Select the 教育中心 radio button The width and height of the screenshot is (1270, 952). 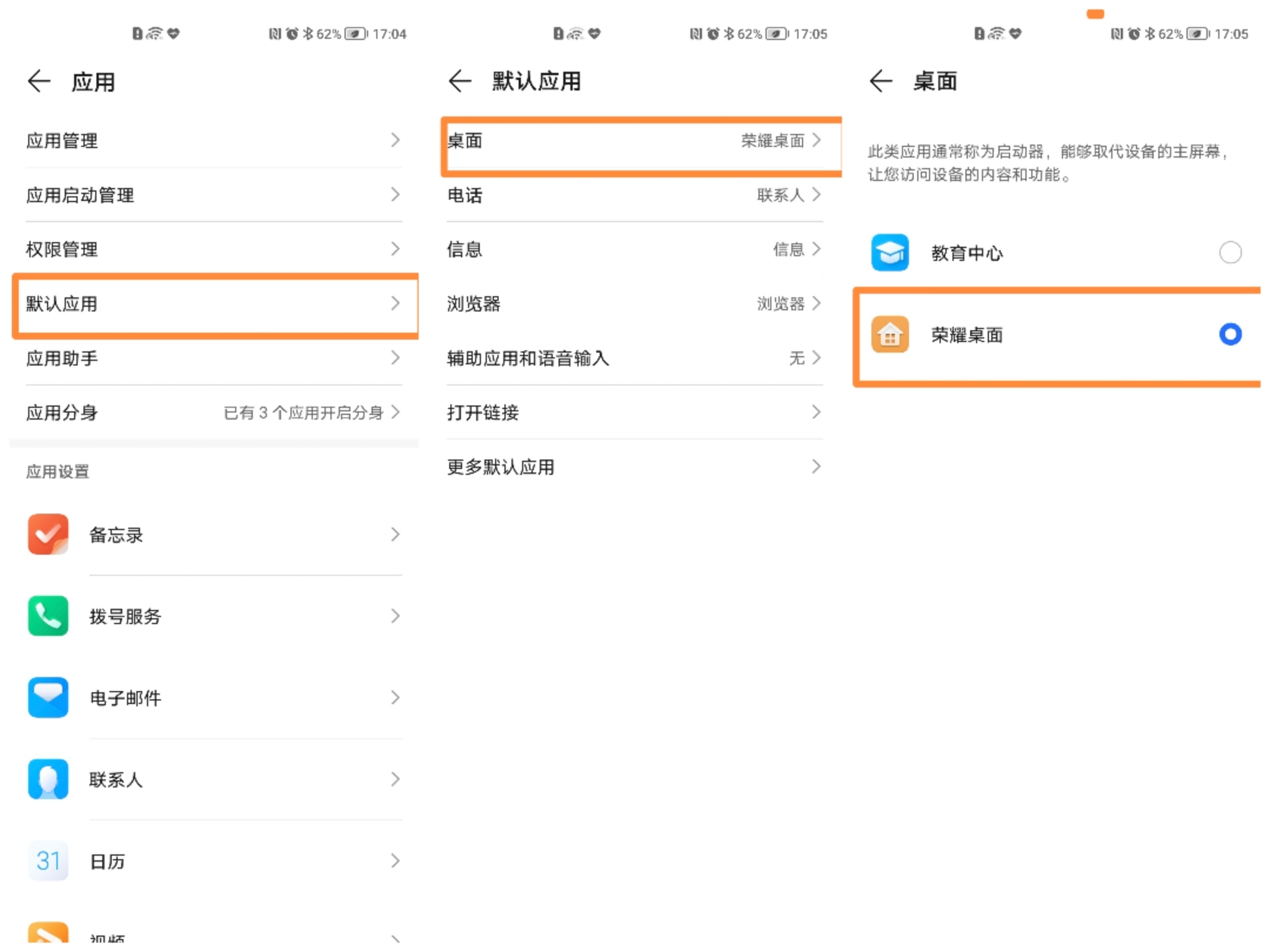click(x=1230, y=253)
